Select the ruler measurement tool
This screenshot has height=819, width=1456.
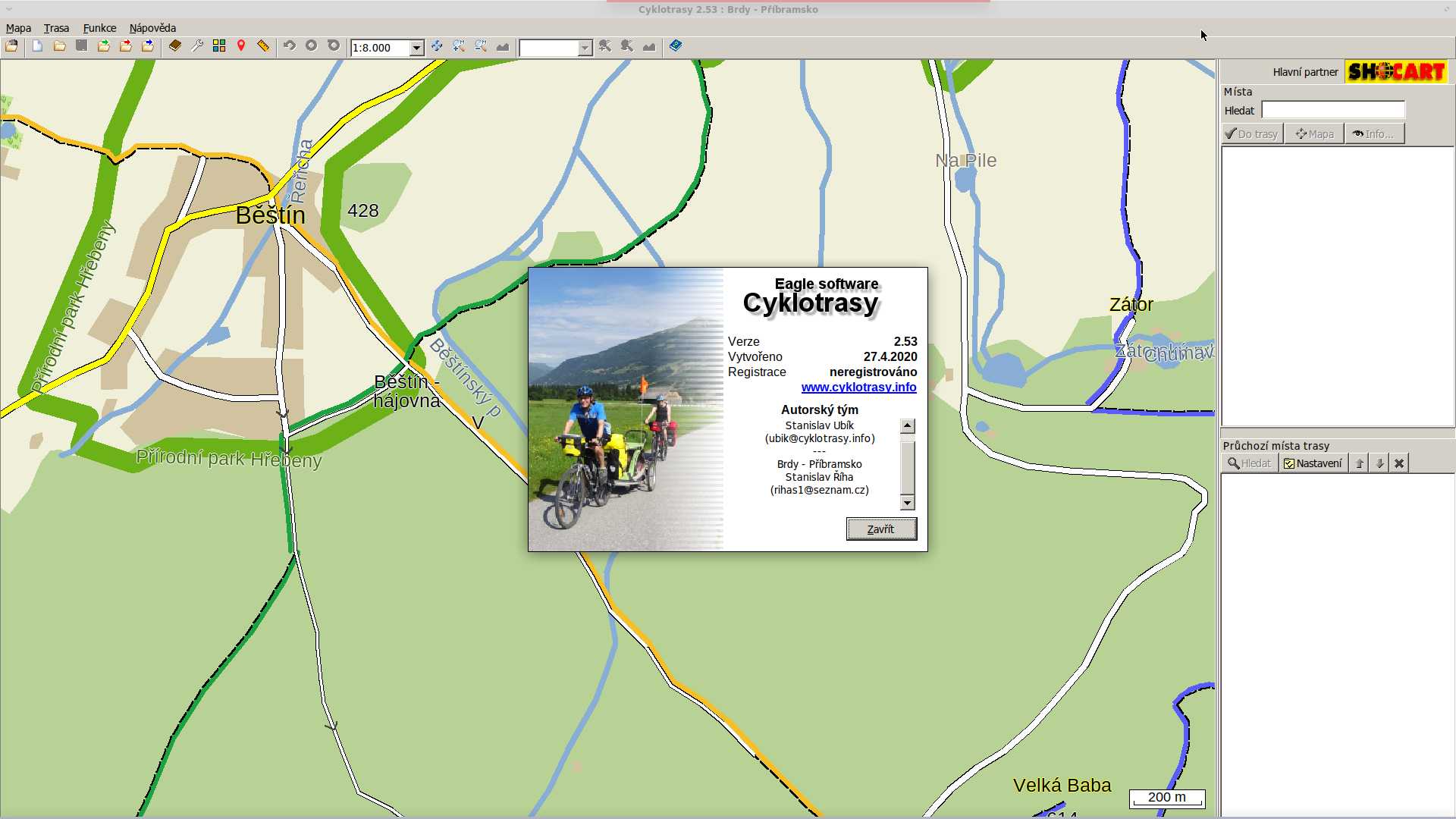pos(263,46)
